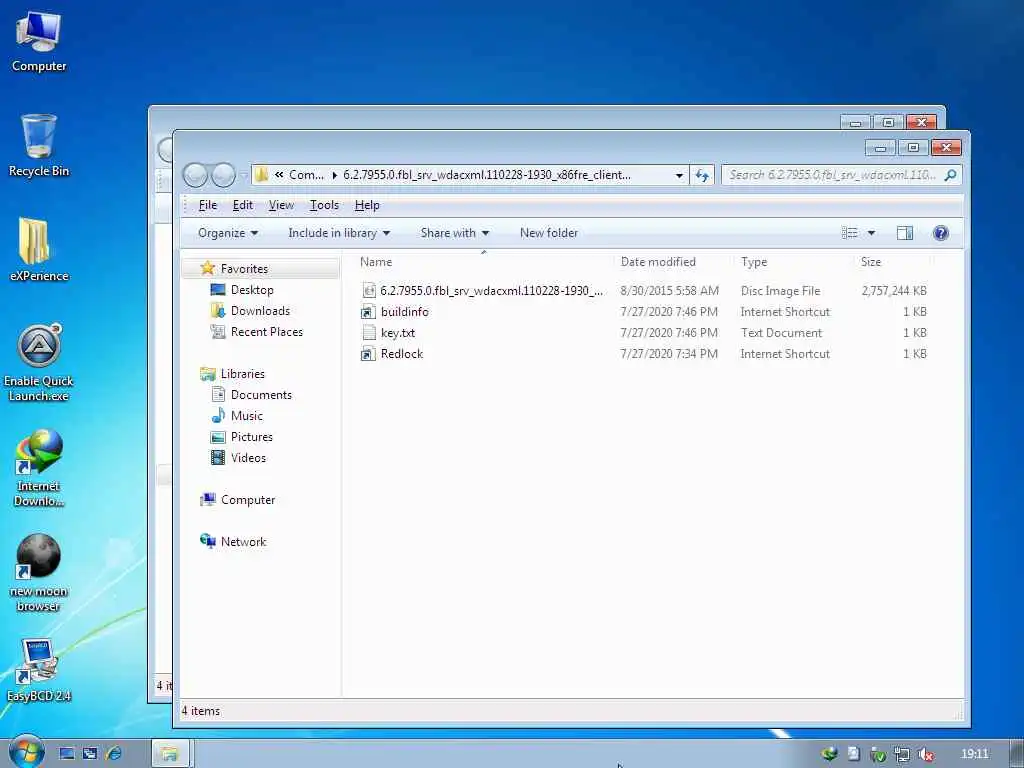1024x768 pixels.
Task: Open Internet Explorer from quick launch
Action: pyautogui.click(x=114, y=754)
